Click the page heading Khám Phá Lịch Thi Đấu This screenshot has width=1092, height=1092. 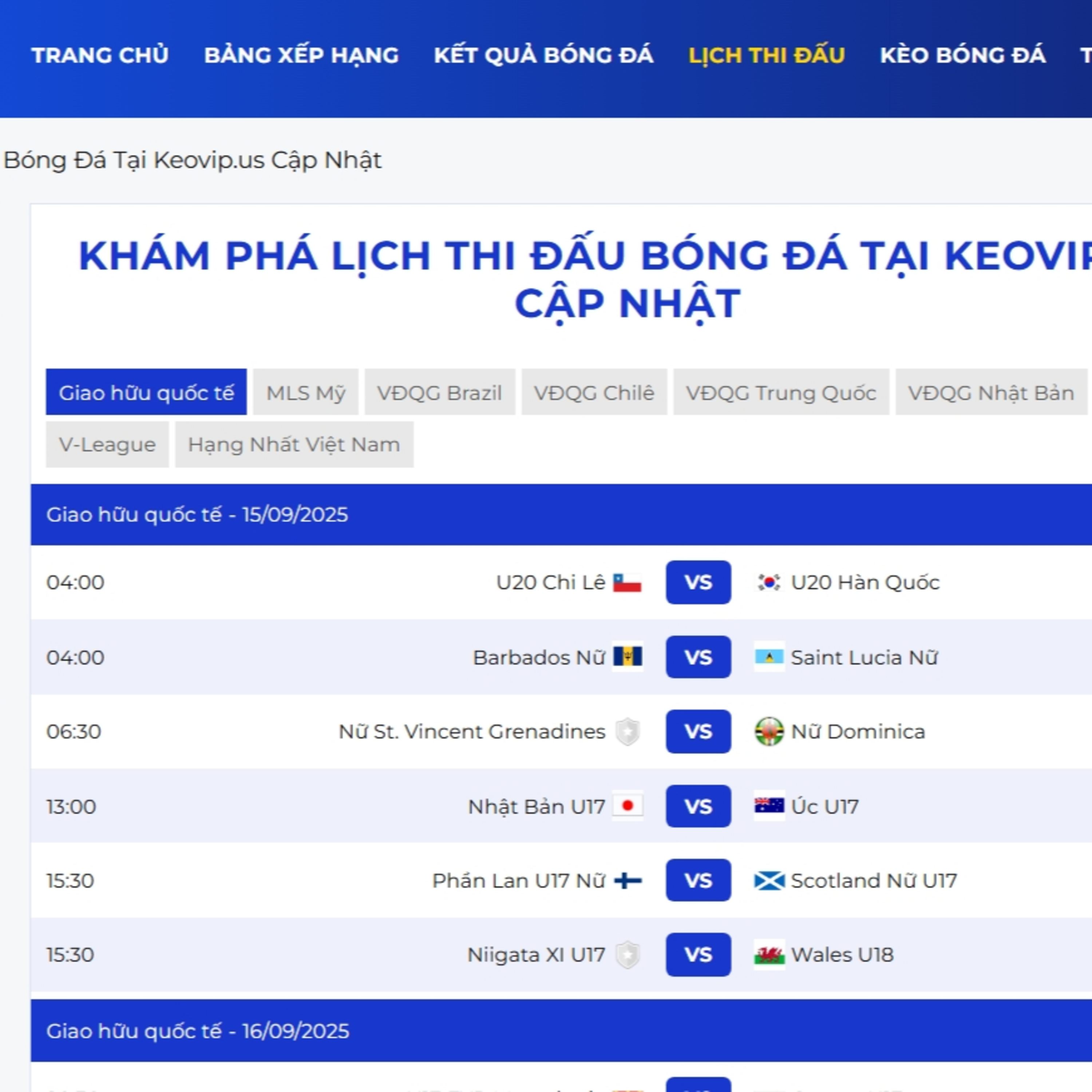click(x=585, y=280)
